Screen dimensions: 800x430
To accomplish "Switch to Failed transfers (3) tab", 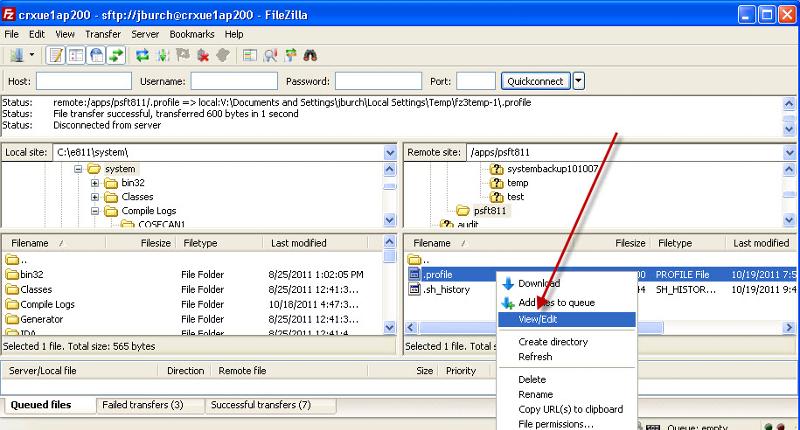I will tap(143, 405).
